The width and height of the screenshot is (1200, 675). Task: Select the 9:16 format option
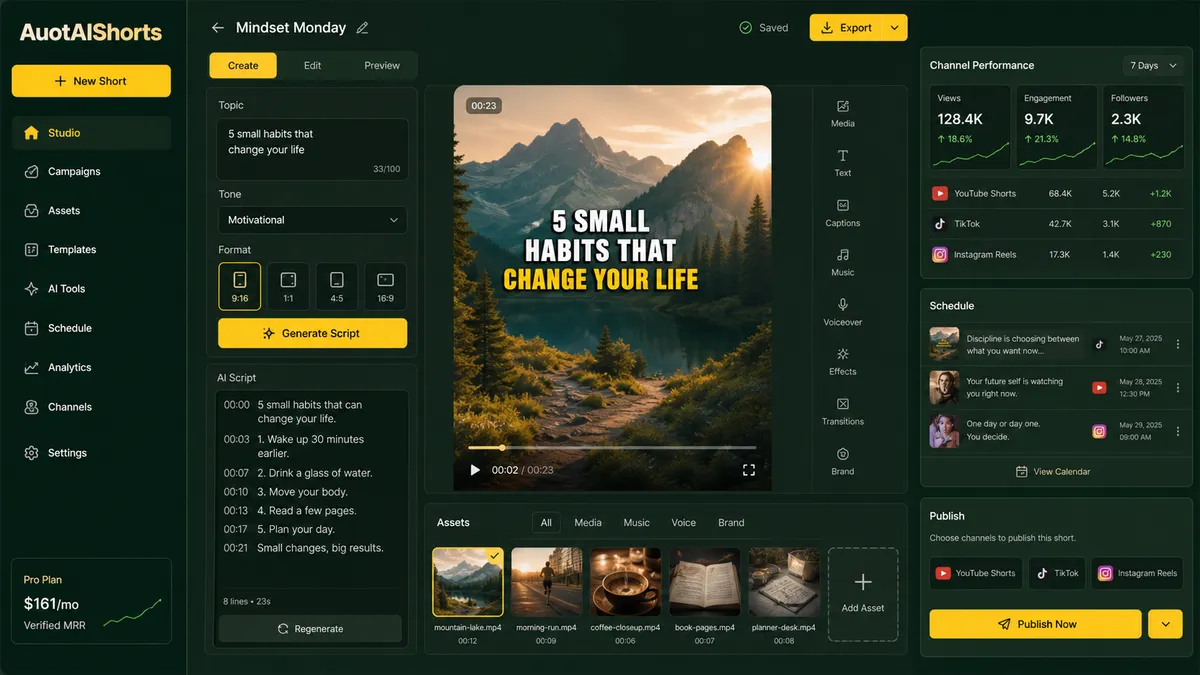click(x=240, y=286)
